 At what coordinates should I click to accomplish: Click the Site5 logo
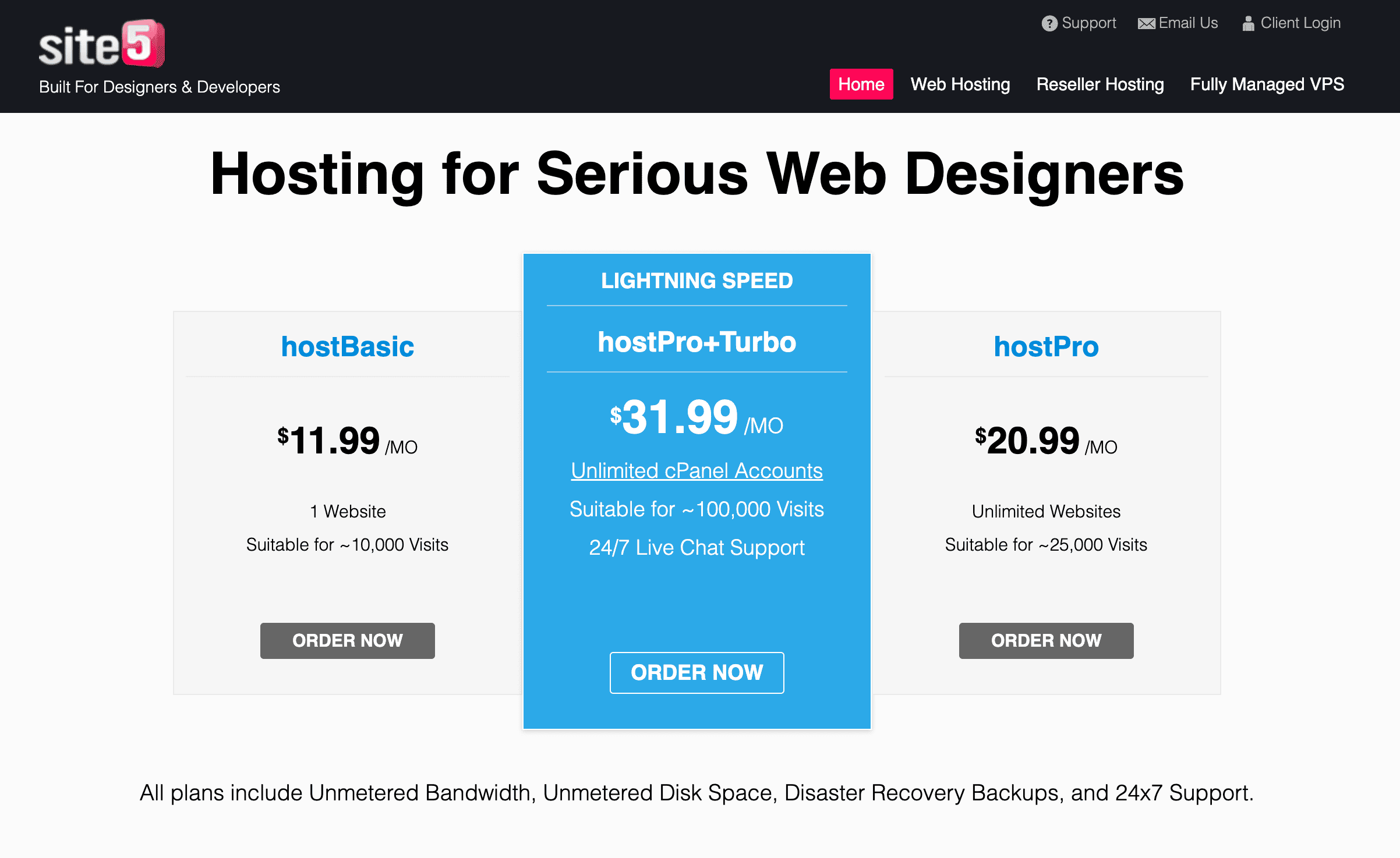(102, 44)
